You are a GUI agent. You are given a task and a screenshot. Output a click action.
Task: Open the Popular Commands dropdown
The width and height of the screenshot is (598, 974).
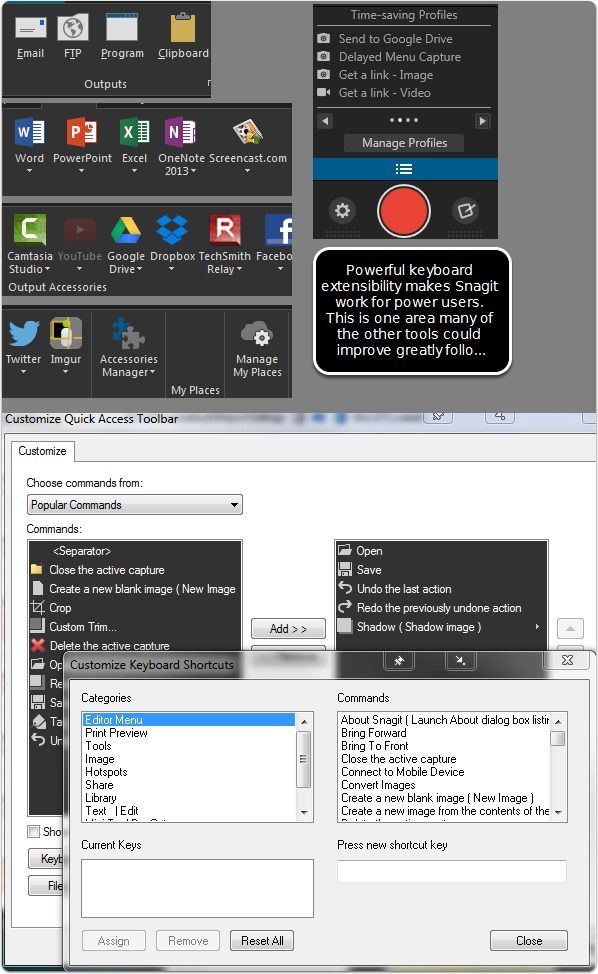[135, 504]
